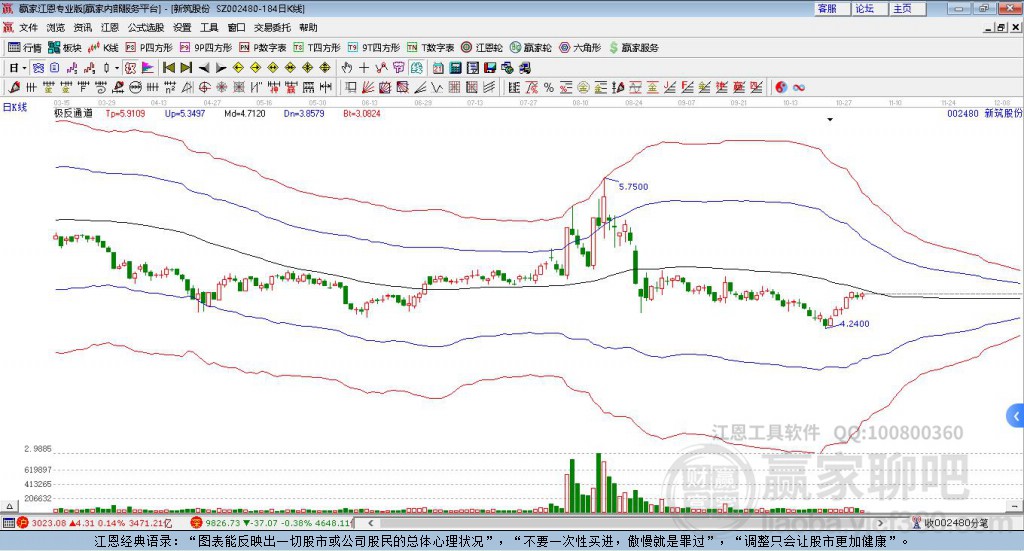Click the keyboard grid icon in status bar
Screen dimensions: 1024x551
[8, 523]
